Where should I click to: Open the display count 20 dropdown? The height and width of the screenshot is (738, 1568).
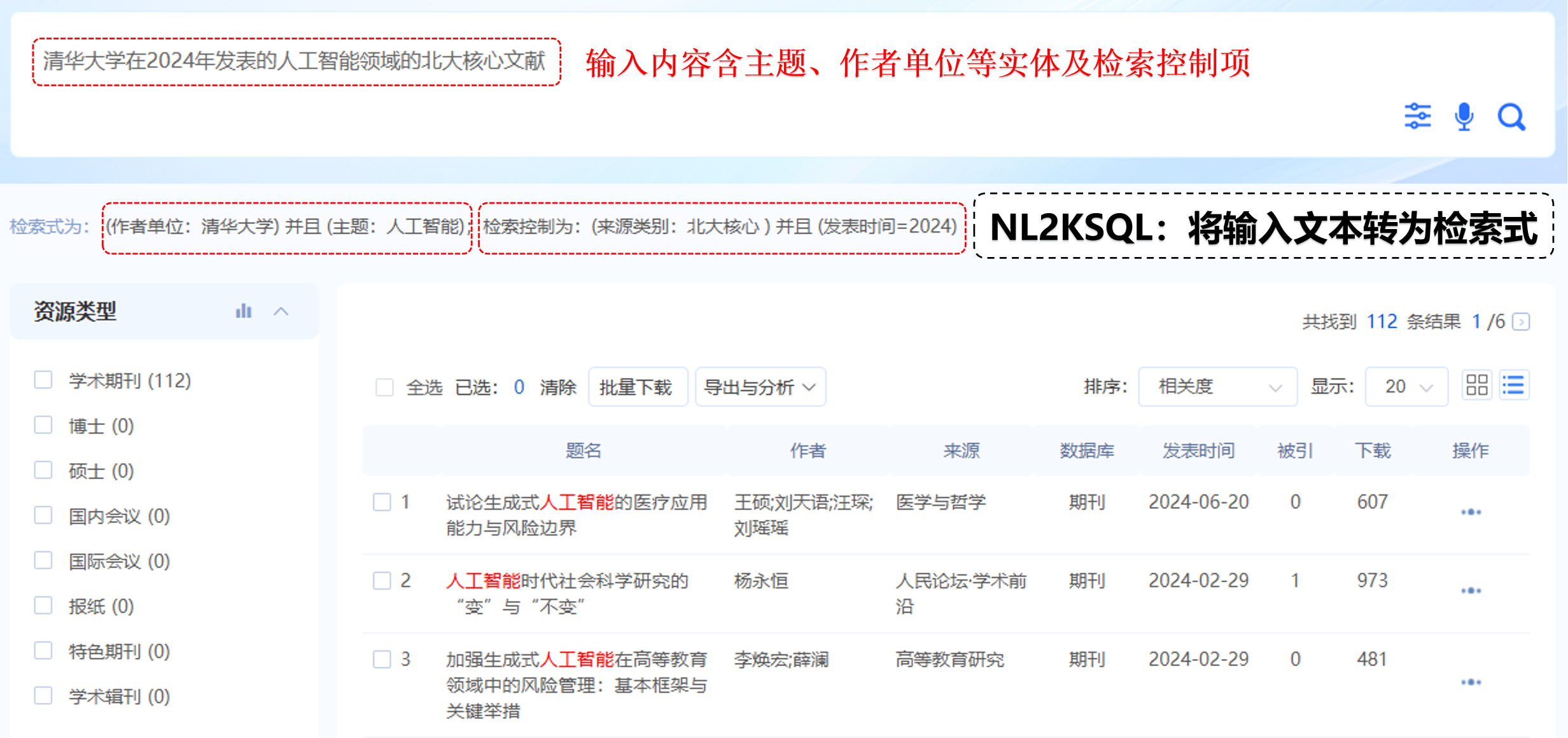pos(1406,386)
